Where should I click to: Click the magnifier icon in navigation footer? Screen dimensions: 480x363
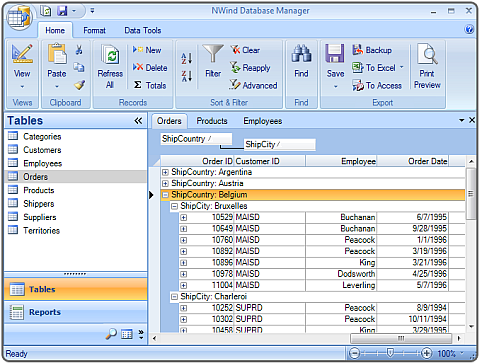tap(111, 334)
